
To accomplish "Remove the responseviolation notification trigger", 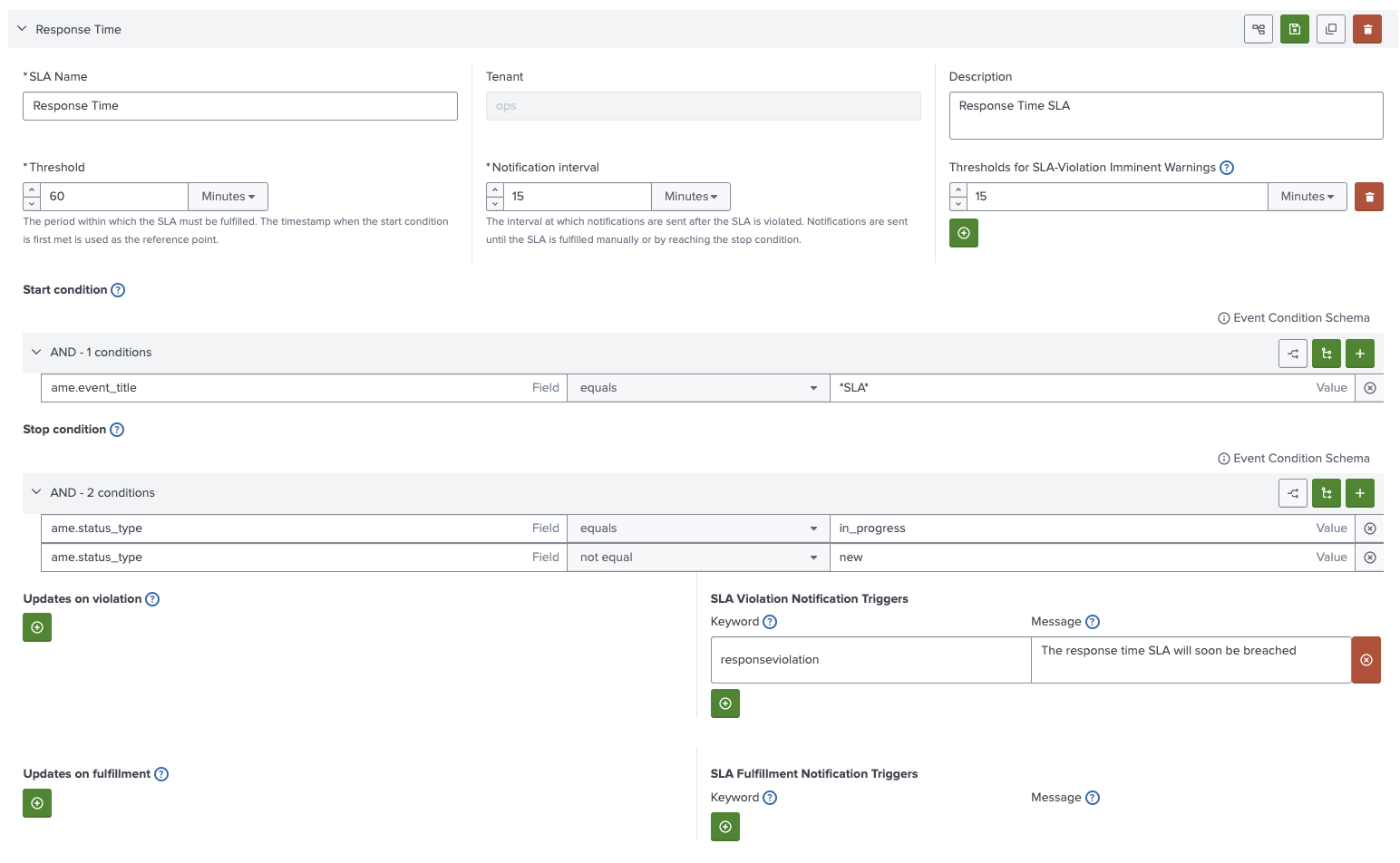I will point(1366,659).
